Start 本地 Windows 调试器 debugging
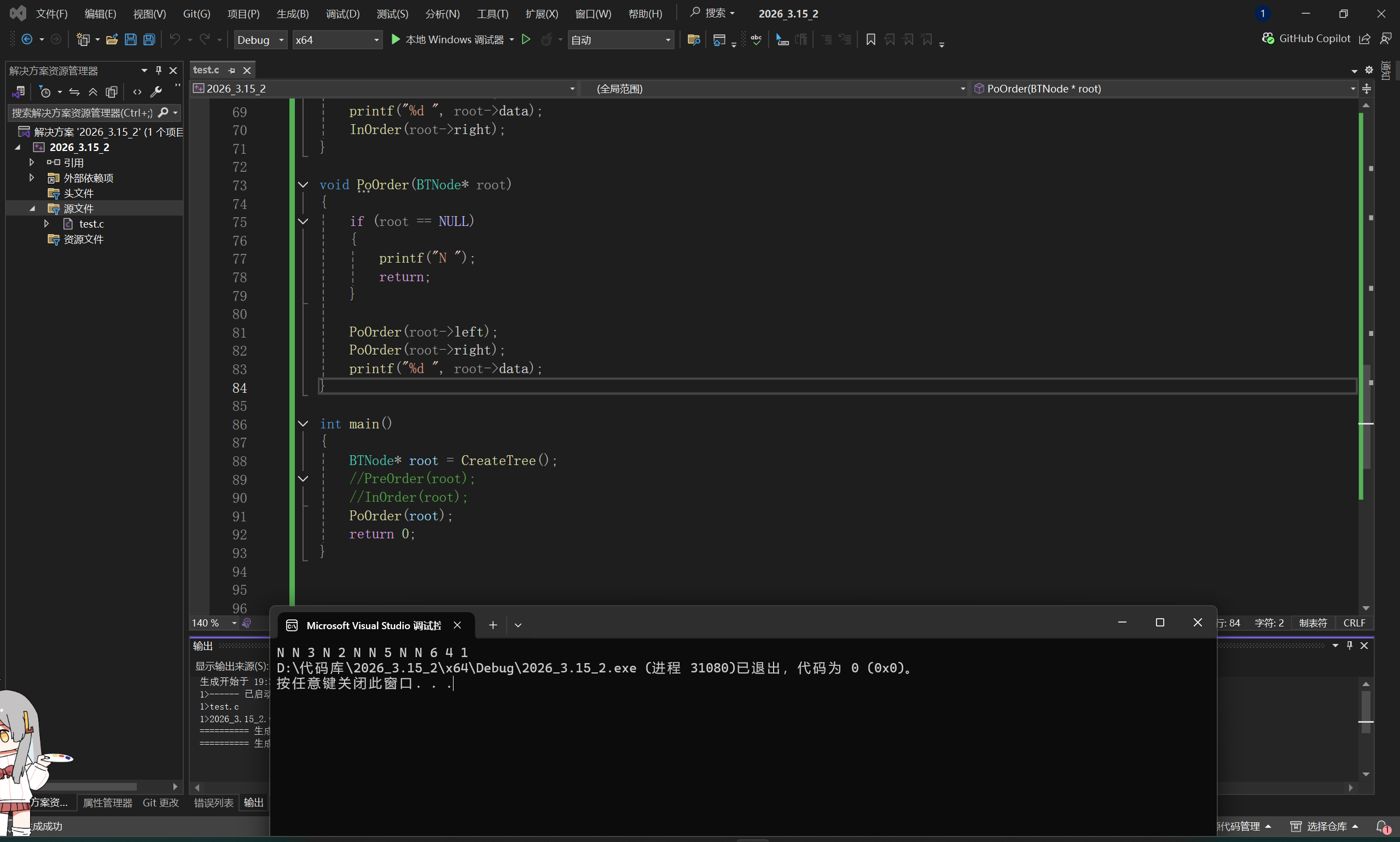 pyautogui.click(x=447, y=39)
